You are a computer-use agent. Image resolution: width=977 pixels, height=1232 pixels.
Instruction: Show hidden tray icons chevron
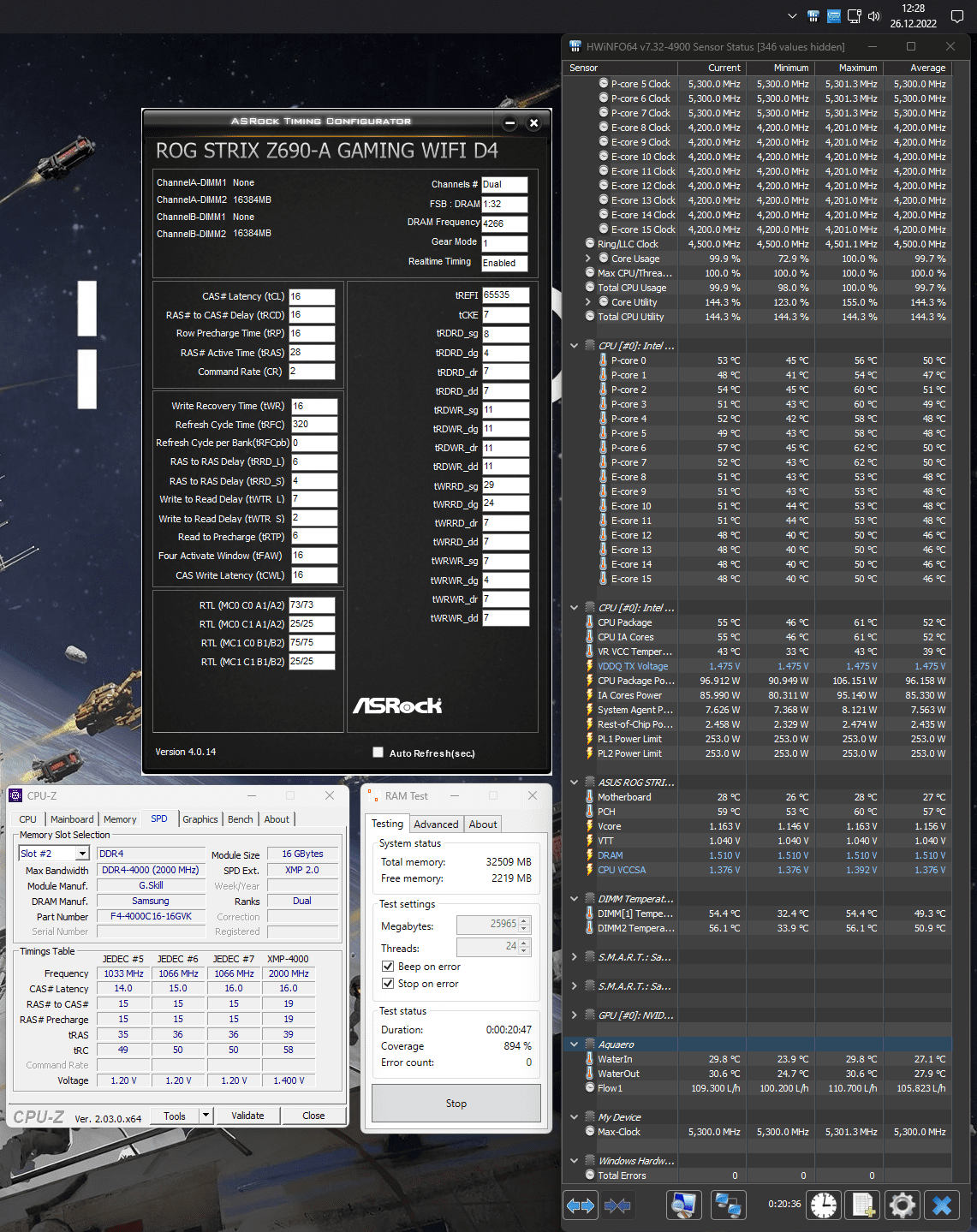[792, 16]
